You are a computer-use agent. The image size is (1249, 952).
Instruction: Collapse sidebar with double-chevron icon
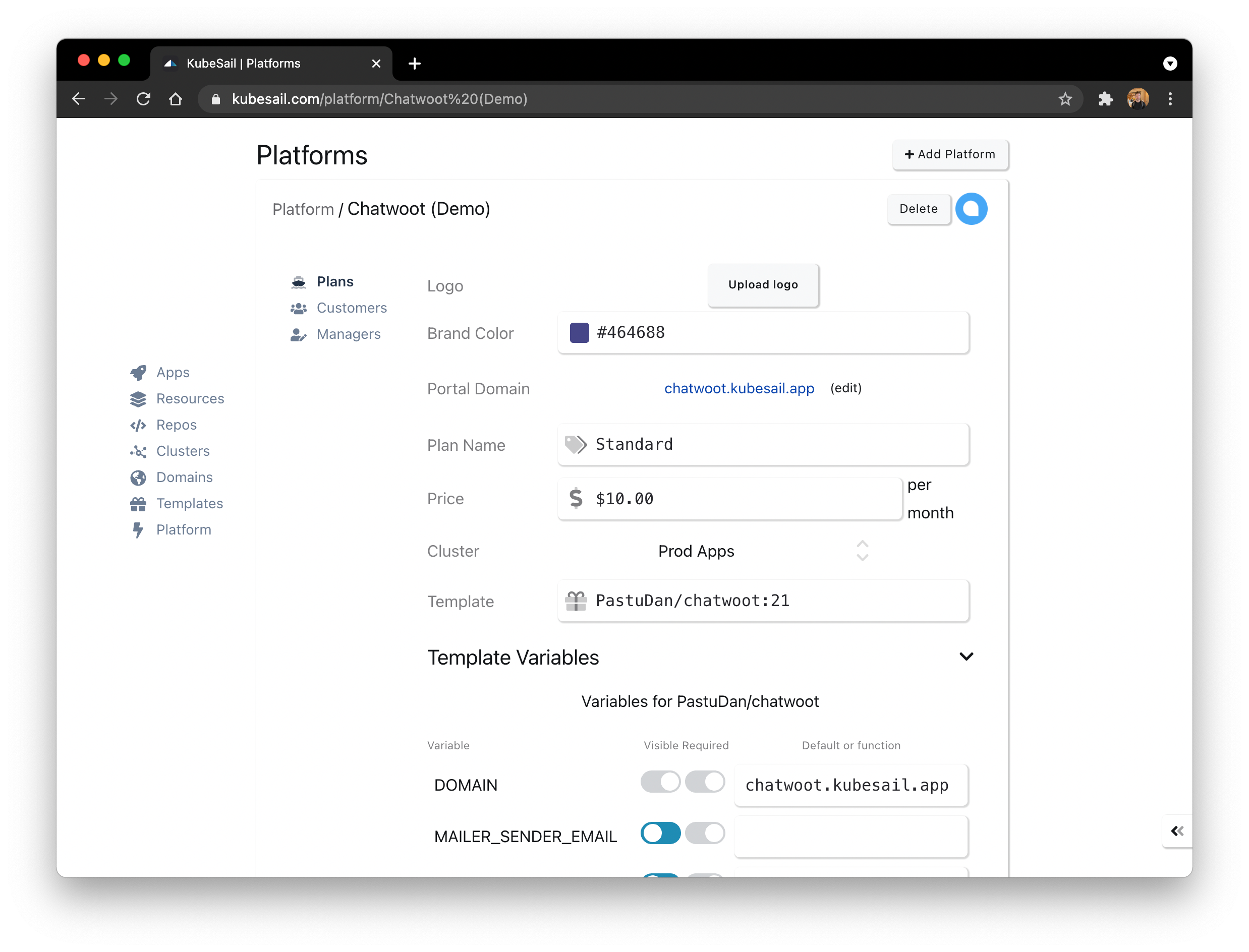click(x=1176, y=831)
